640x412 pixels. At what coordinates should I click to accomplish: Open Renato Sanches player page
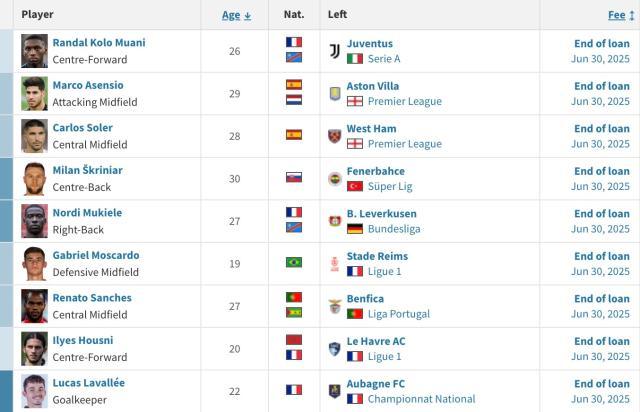tap(92, 298)
